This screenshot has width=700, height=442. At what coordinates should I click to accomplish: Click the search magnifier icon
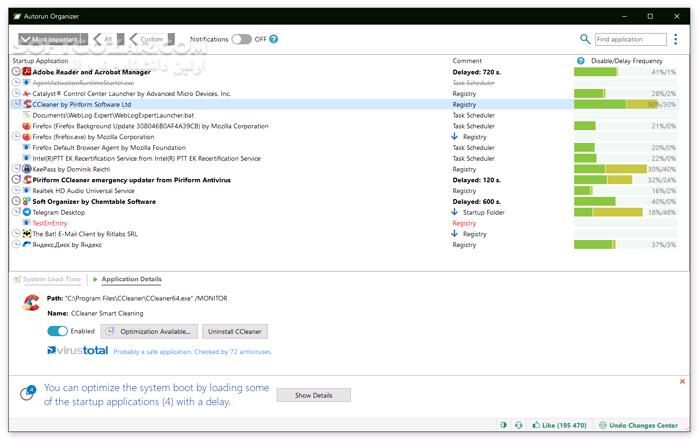[585, 40]
